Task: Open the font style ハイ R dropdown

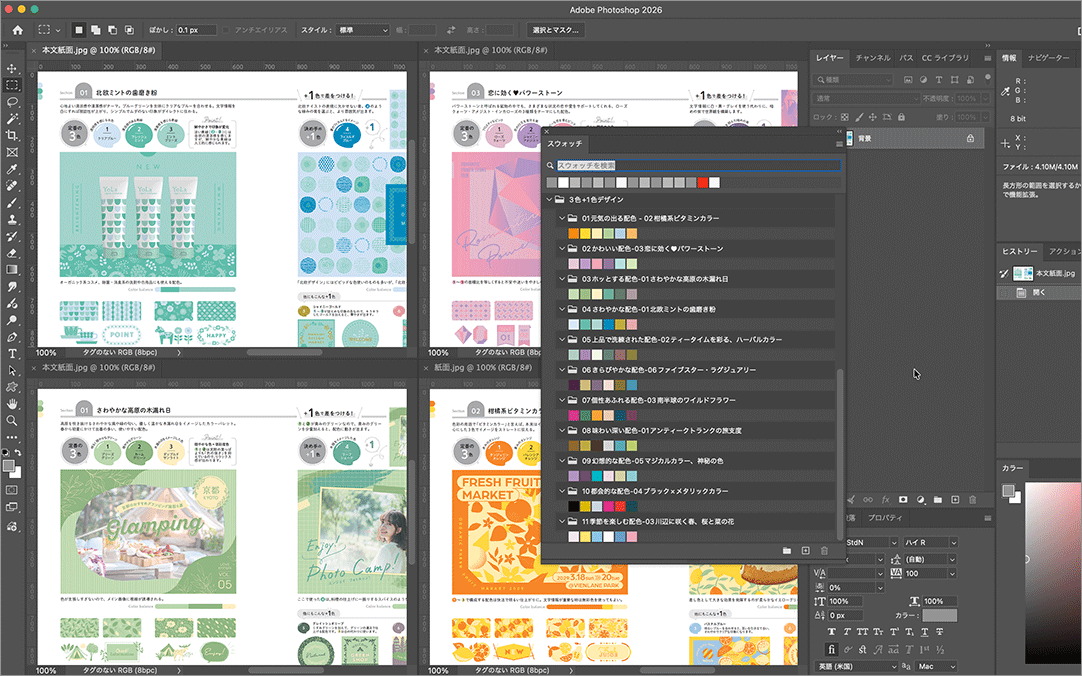Action: (x=931, y=543)
